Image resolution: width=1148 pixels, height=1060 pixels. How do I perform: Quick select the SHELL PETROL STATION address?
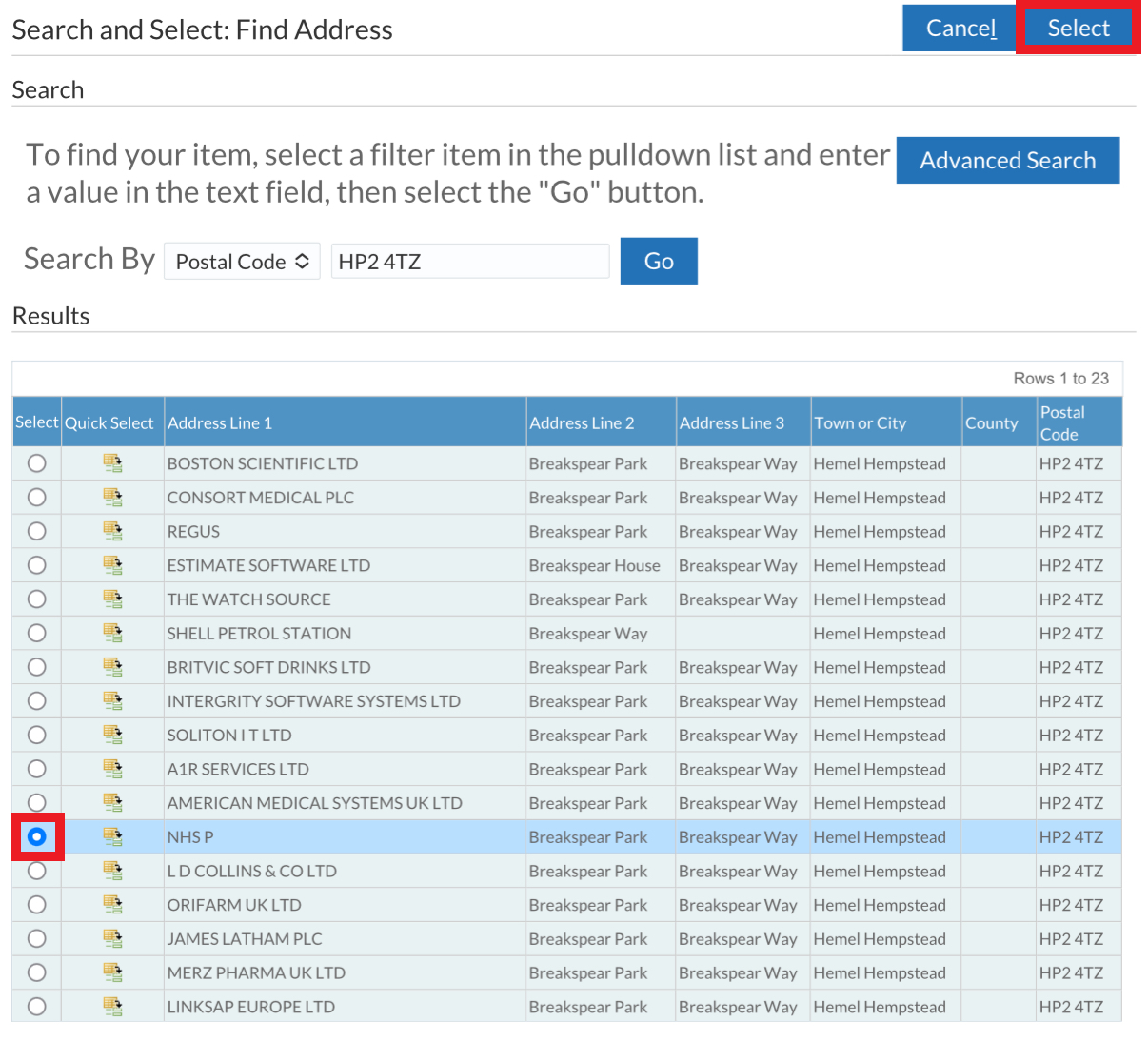(112, 633)
